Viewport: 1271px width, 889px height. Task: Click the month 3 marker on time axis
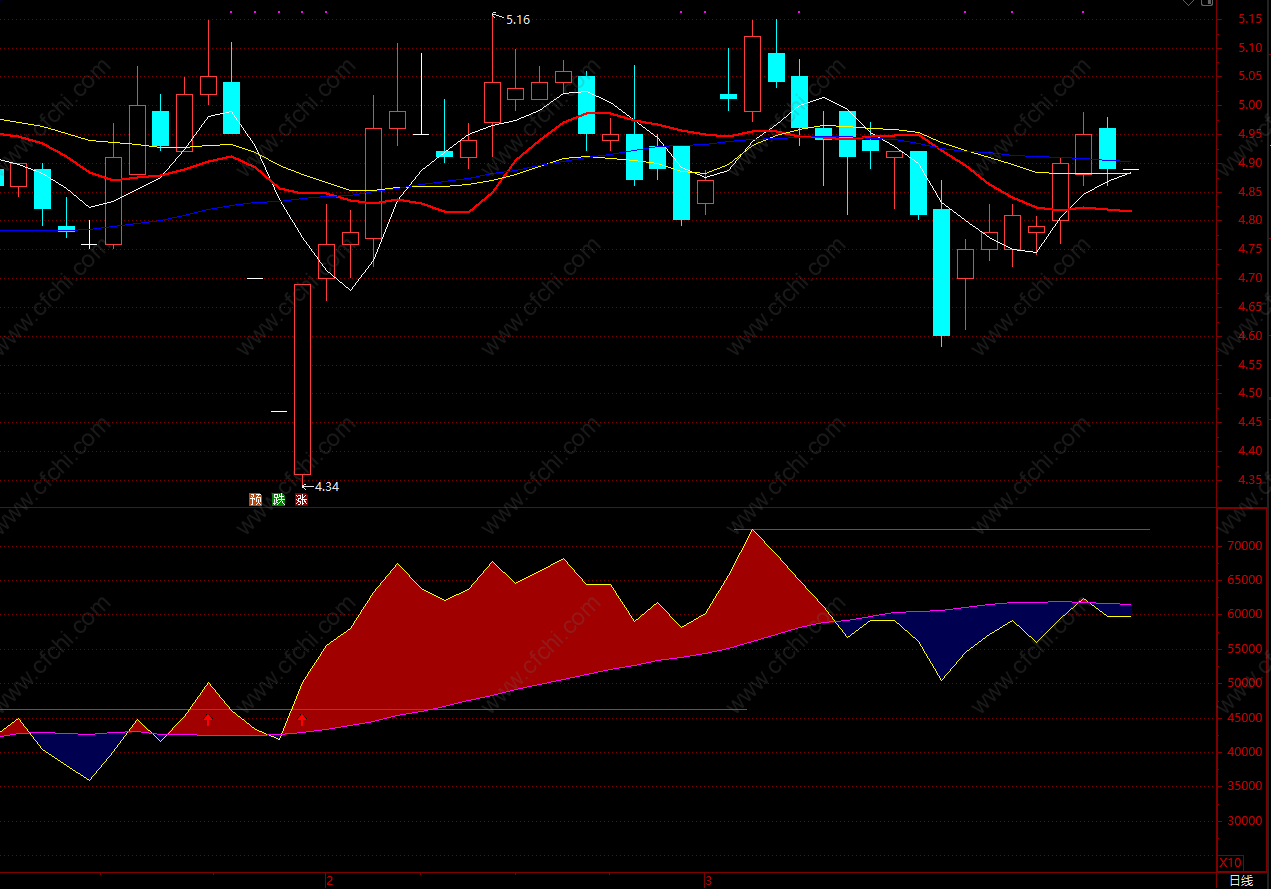tap(708, 881)
